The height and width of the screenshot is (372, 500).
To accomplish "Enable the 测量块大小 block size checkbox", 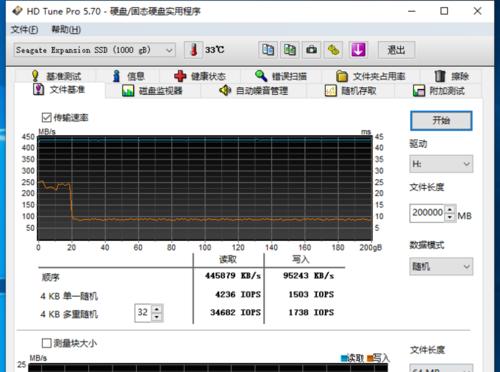I will pos(46,343).
